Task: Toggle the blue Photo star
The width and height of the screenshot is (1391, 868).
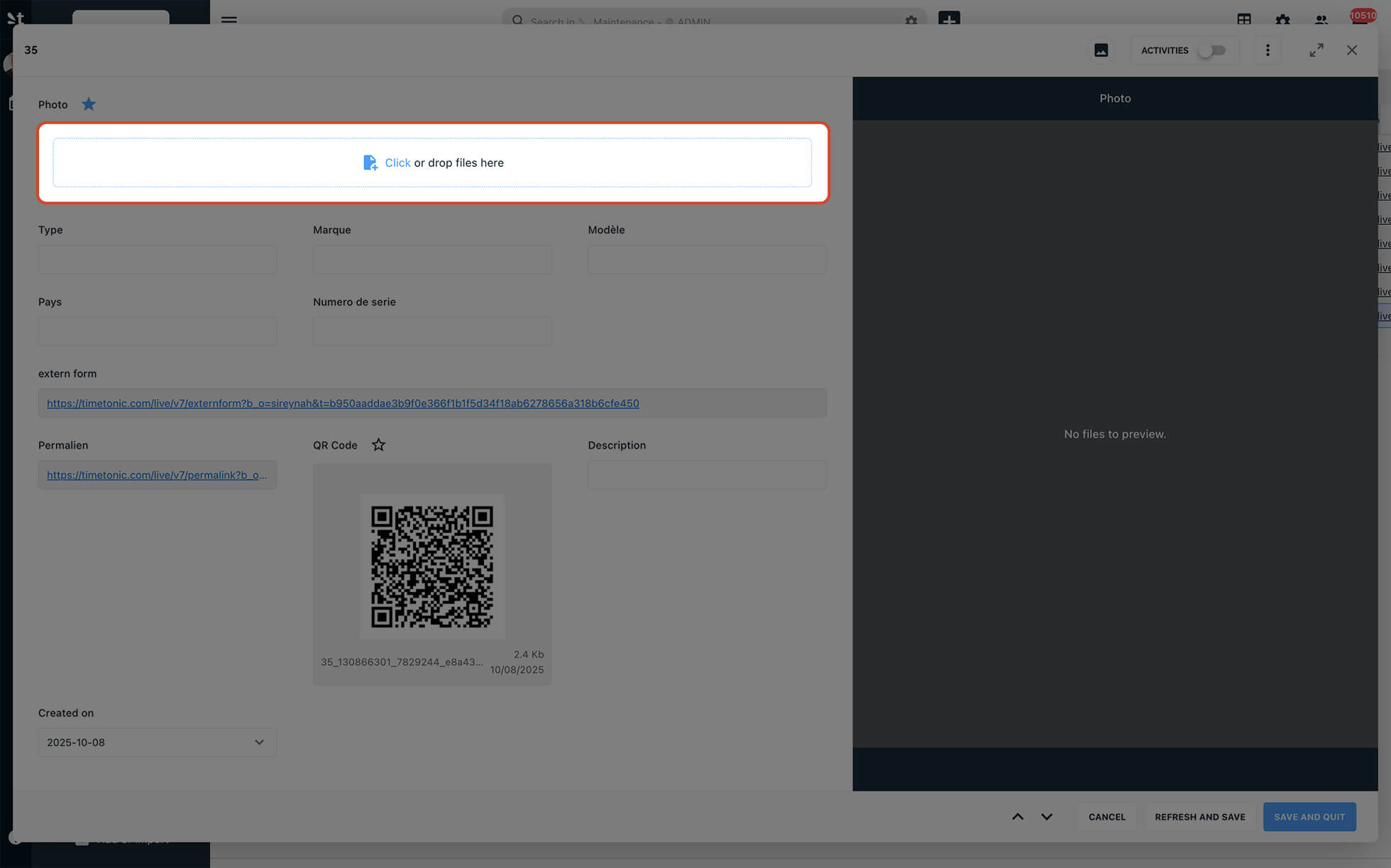Action: pos(89,104)
